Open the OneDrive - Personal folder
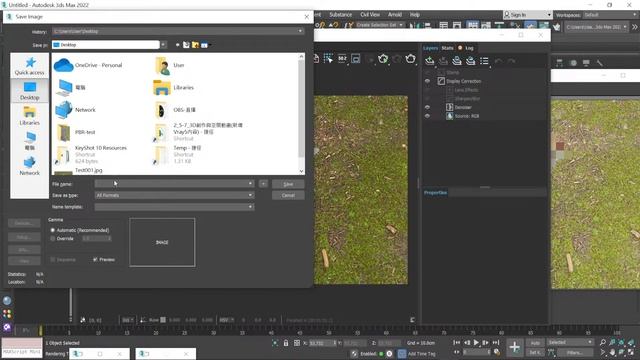The width and height of the screenshot is (640, 360). pyautogui.click(x=88, y=65)
